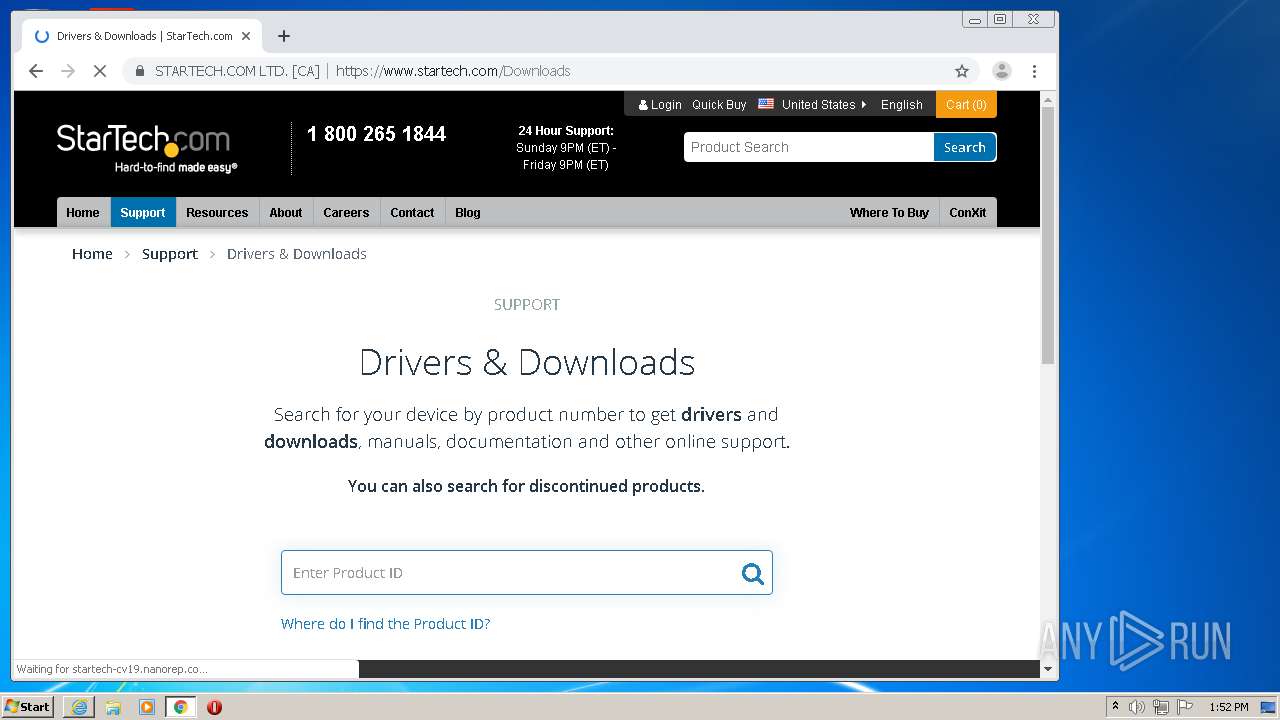Screen dimensions: 1280x720
Task: Open the Cart (0) button
Action: click(966, 105)
